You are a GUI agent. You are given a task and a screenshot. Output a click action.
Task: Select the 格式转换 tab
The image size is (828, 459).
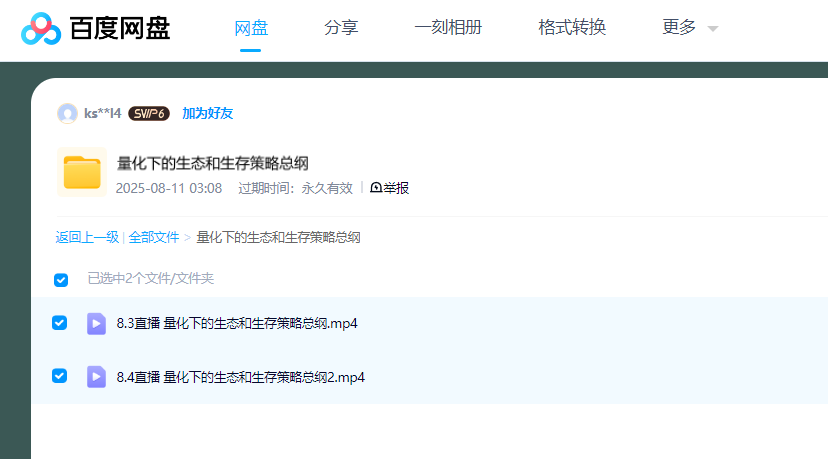tap(572, 28)
